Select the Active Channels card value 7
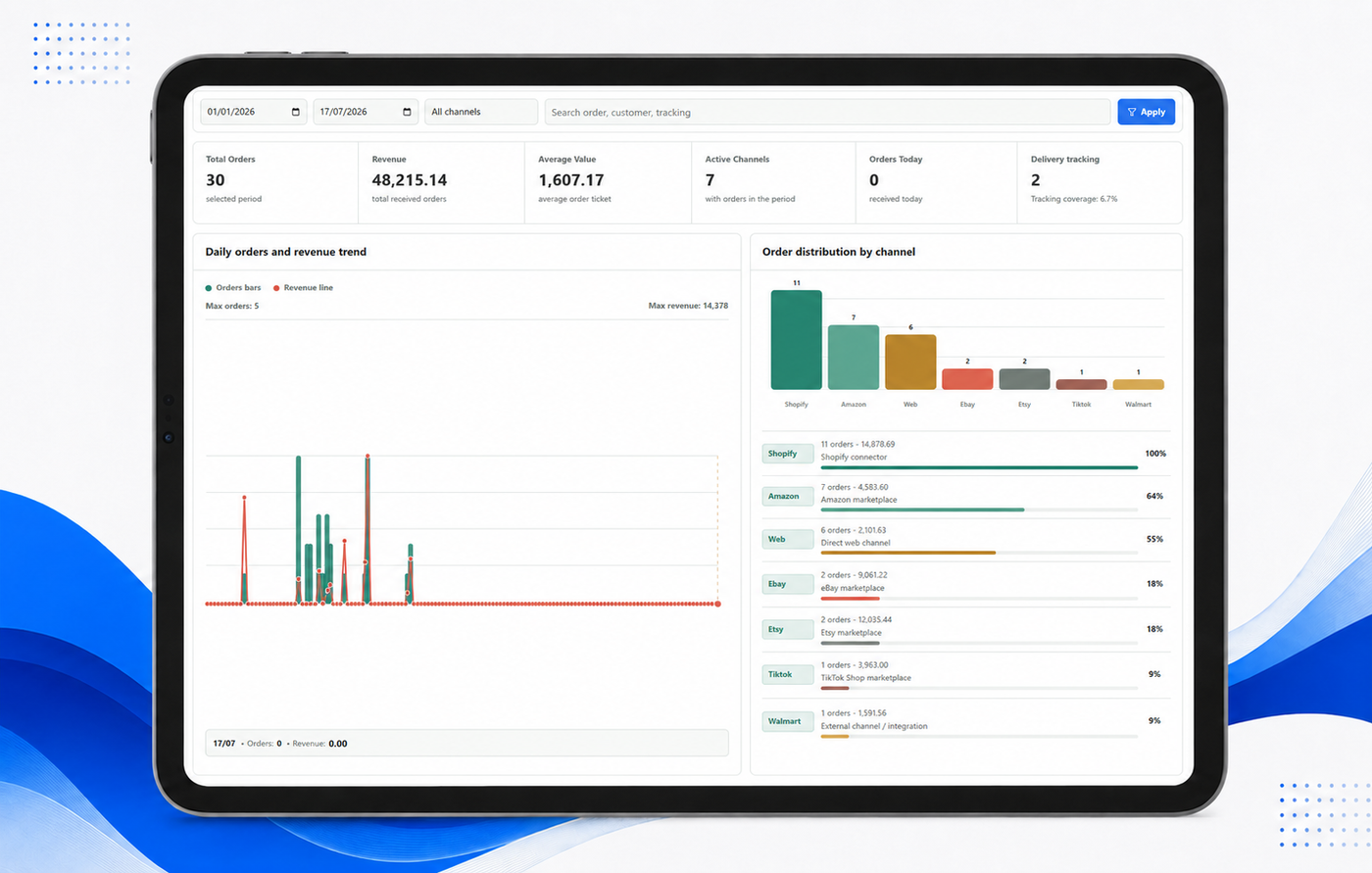This screenshot has width=1372, height=873. coord(710,180)
